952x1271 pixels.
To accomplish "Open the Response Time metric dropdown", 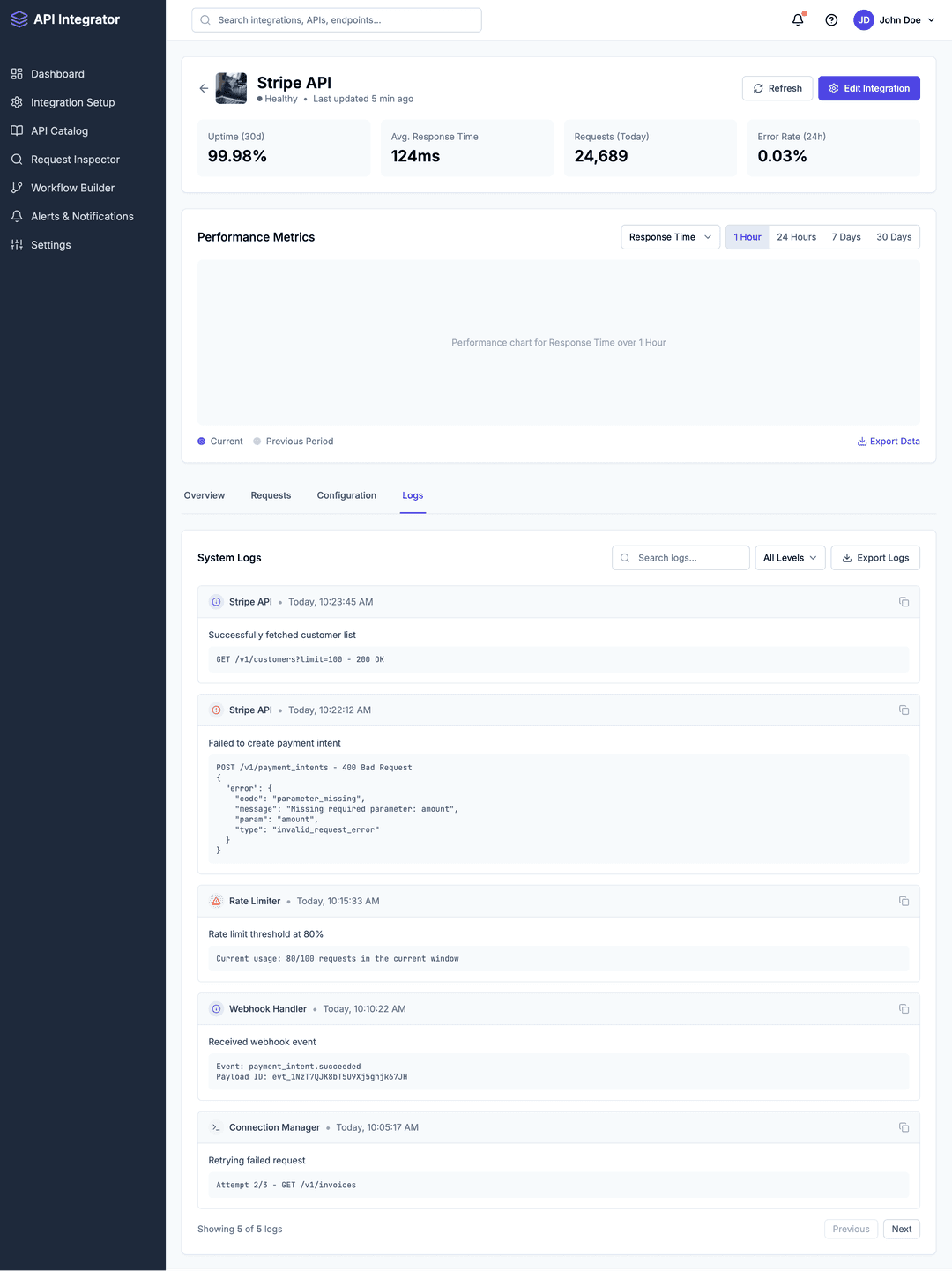I will (x=669, y=236).
